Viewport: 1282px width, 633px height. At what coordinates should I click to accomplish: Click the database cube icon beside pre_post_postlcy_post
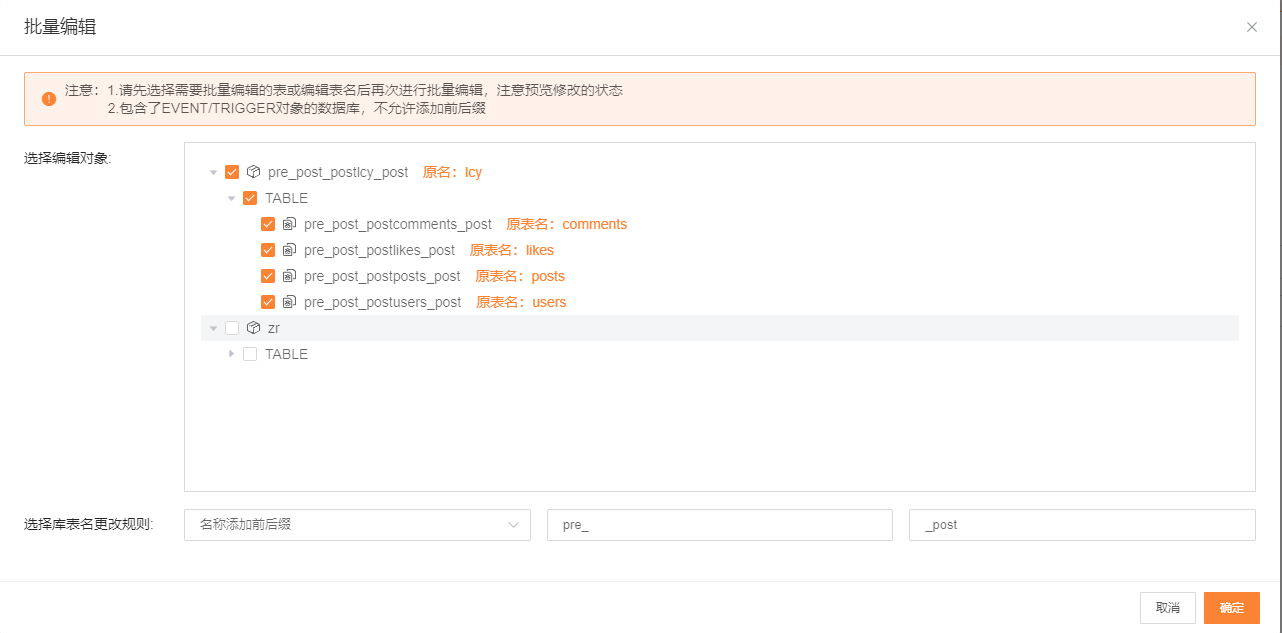(254, 172)
